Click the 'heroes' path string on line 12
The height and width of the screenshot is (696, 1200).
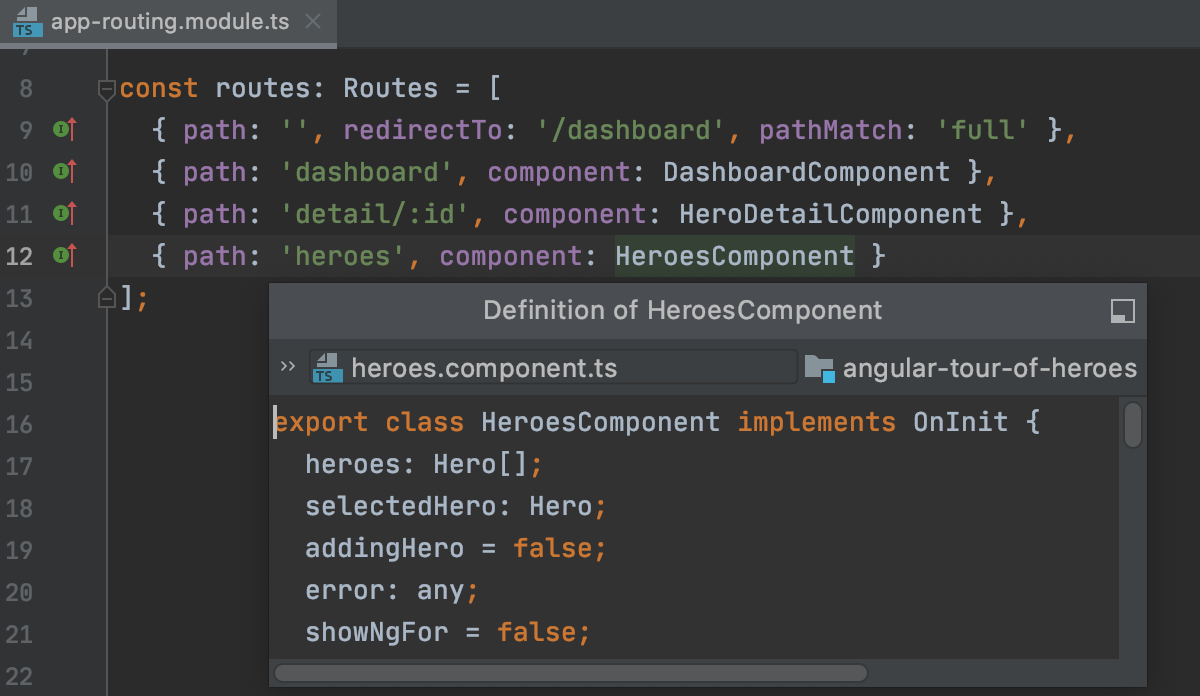click(x=343, y=256)
